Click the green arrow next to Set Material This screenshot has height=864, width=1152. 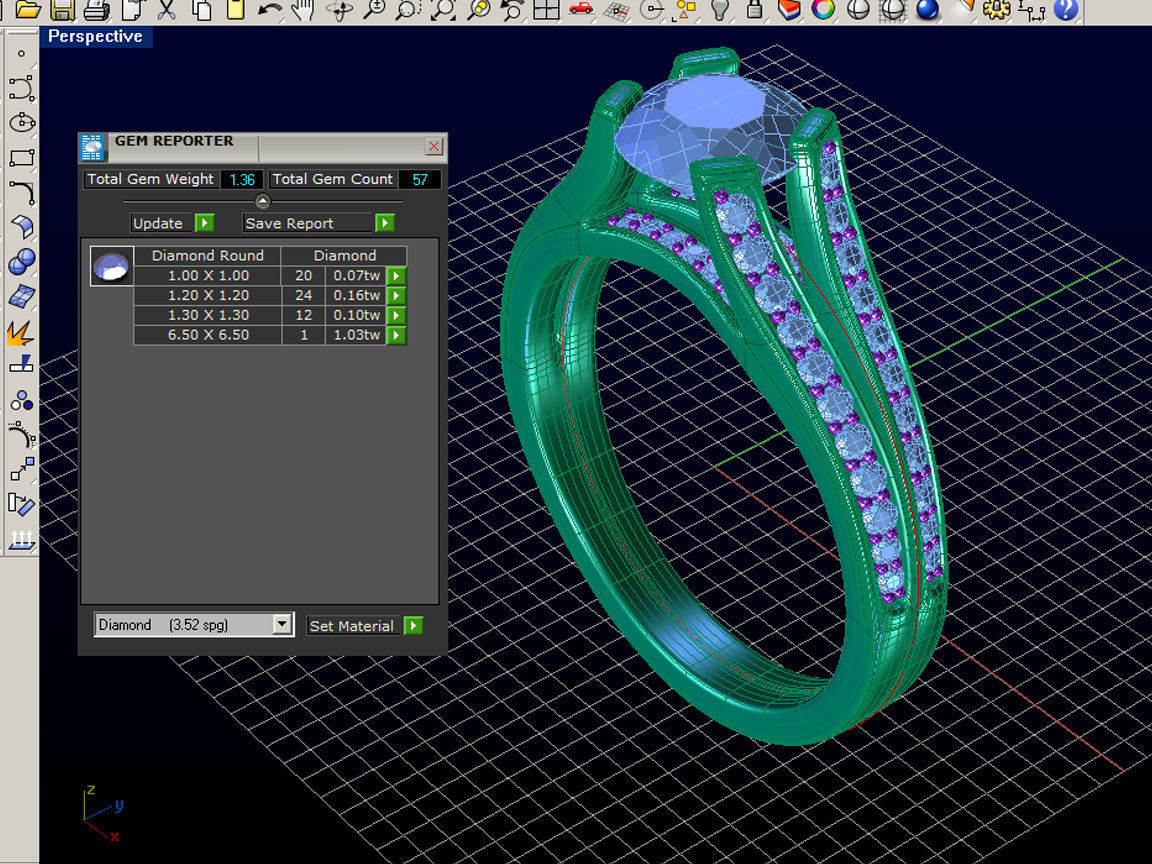click(x=414, y=626)
